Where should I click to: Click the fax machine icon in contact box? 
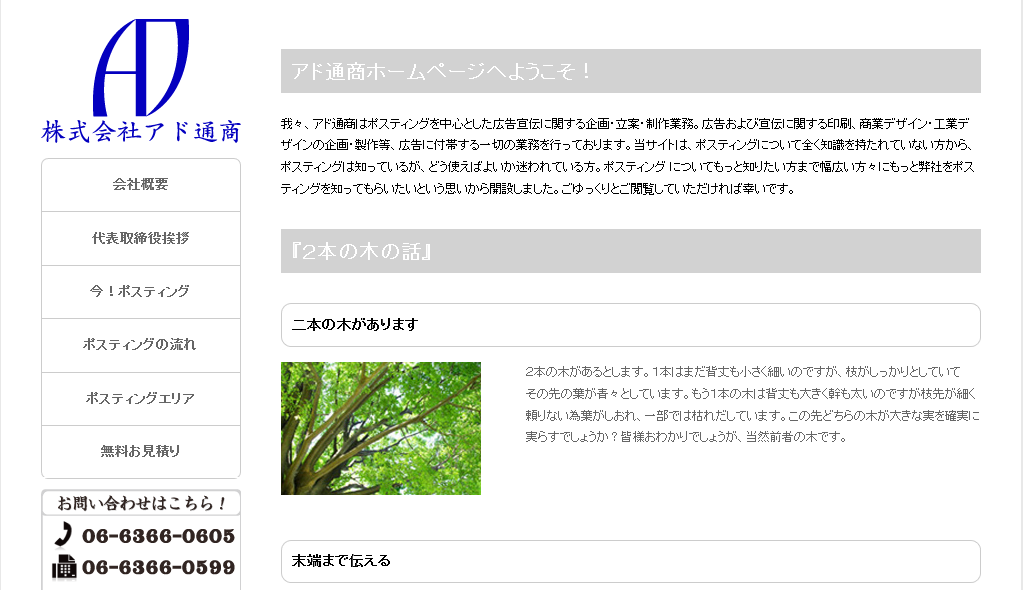pos(63,568)
